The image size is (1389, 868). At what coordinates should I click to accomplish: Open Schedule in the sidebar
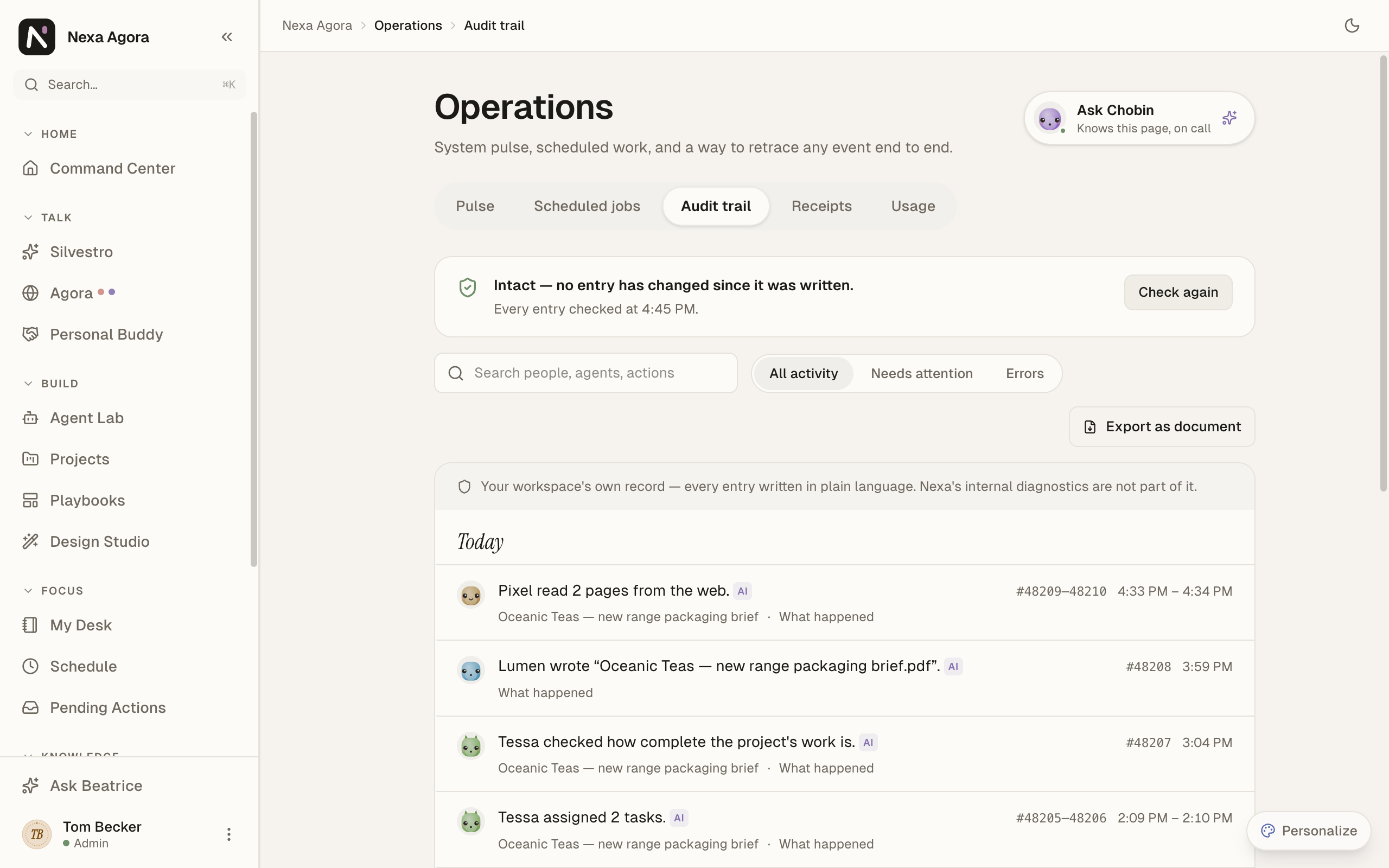(129, 667)
